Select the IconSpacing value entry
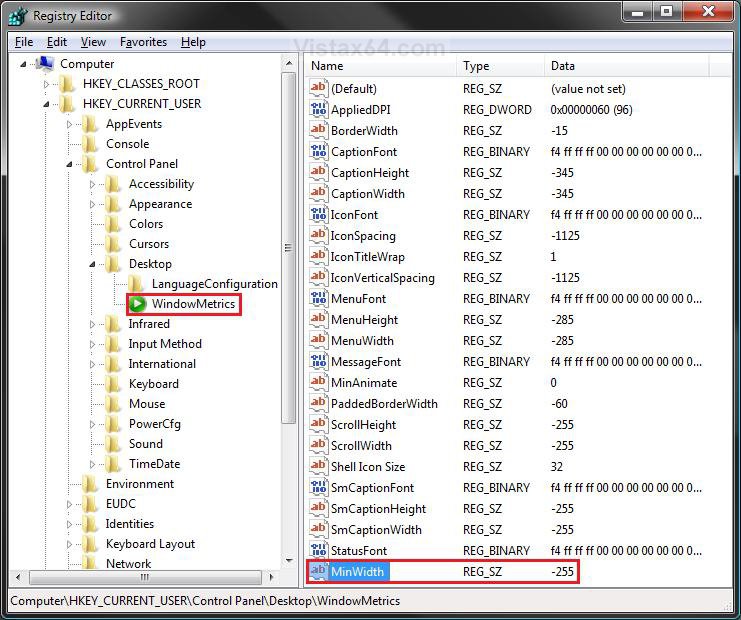 (363, 236)
